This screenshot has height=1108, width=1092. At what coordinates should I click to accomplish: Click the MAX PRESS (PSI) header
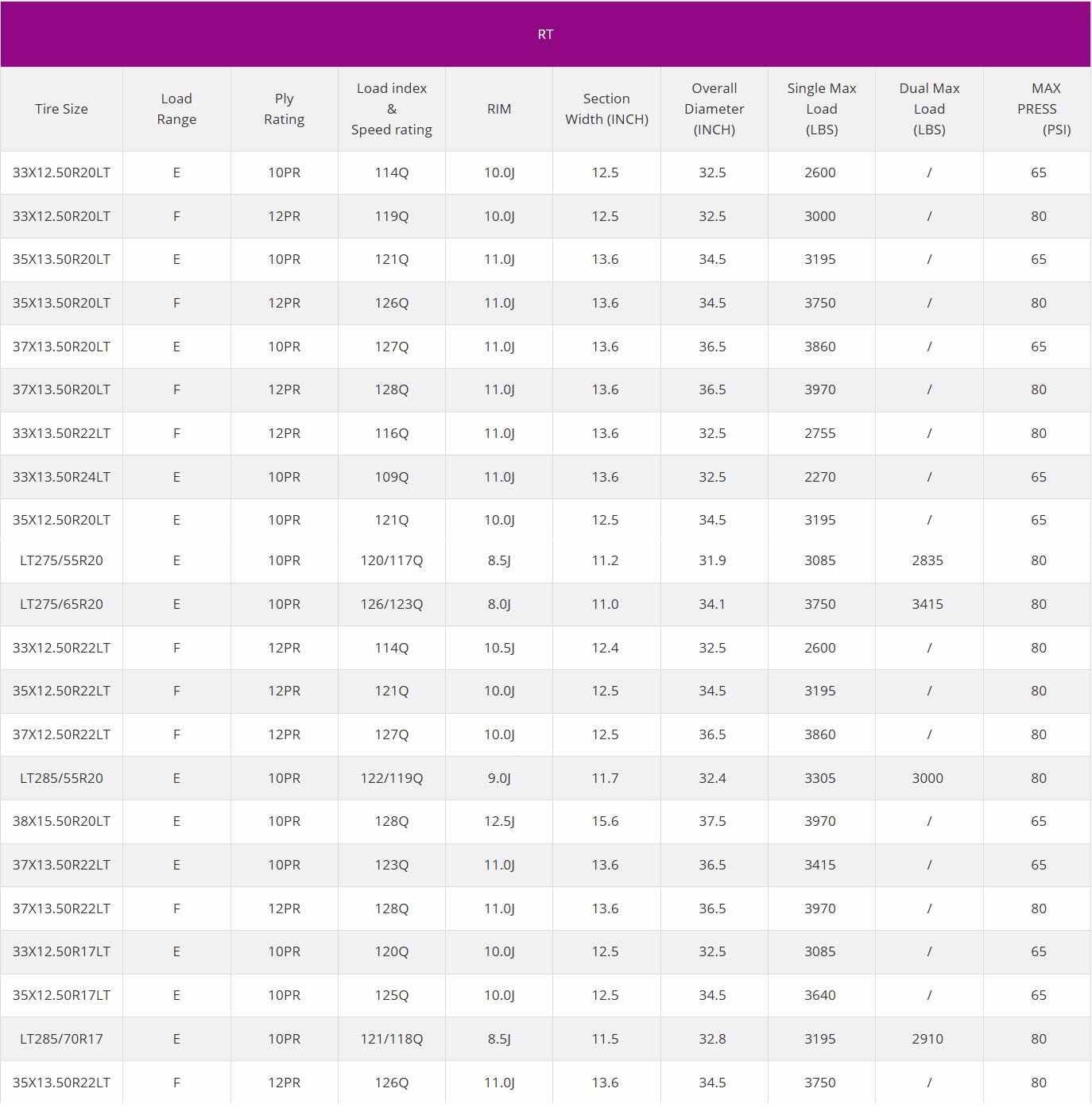pyautogui.click(x=1037, y=109)
